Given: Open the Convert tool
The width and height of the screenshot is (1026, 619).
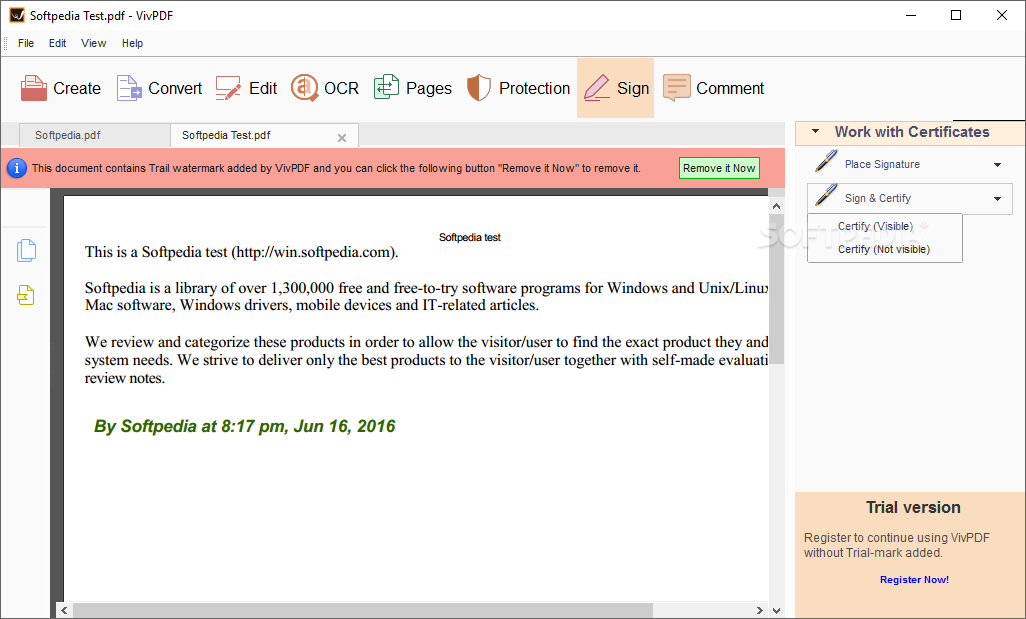Looking at the screenshot, I should [159, 88].
